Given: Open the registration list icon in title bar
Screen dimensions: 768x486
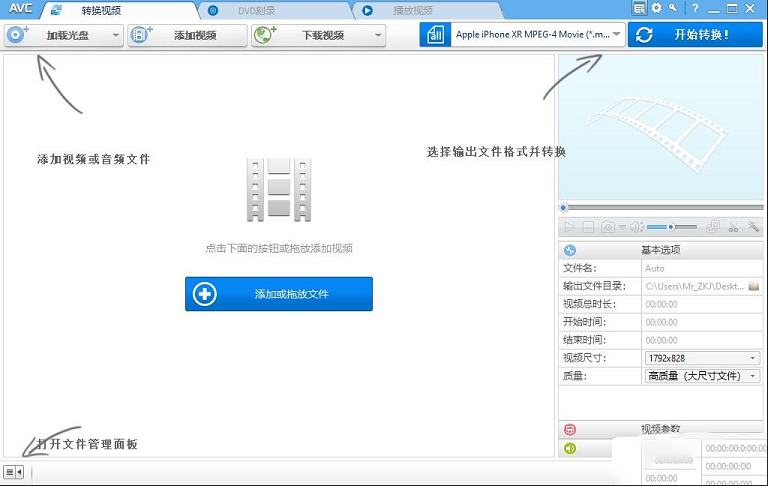Looking at the screenshot, I should tap(639, 8).
